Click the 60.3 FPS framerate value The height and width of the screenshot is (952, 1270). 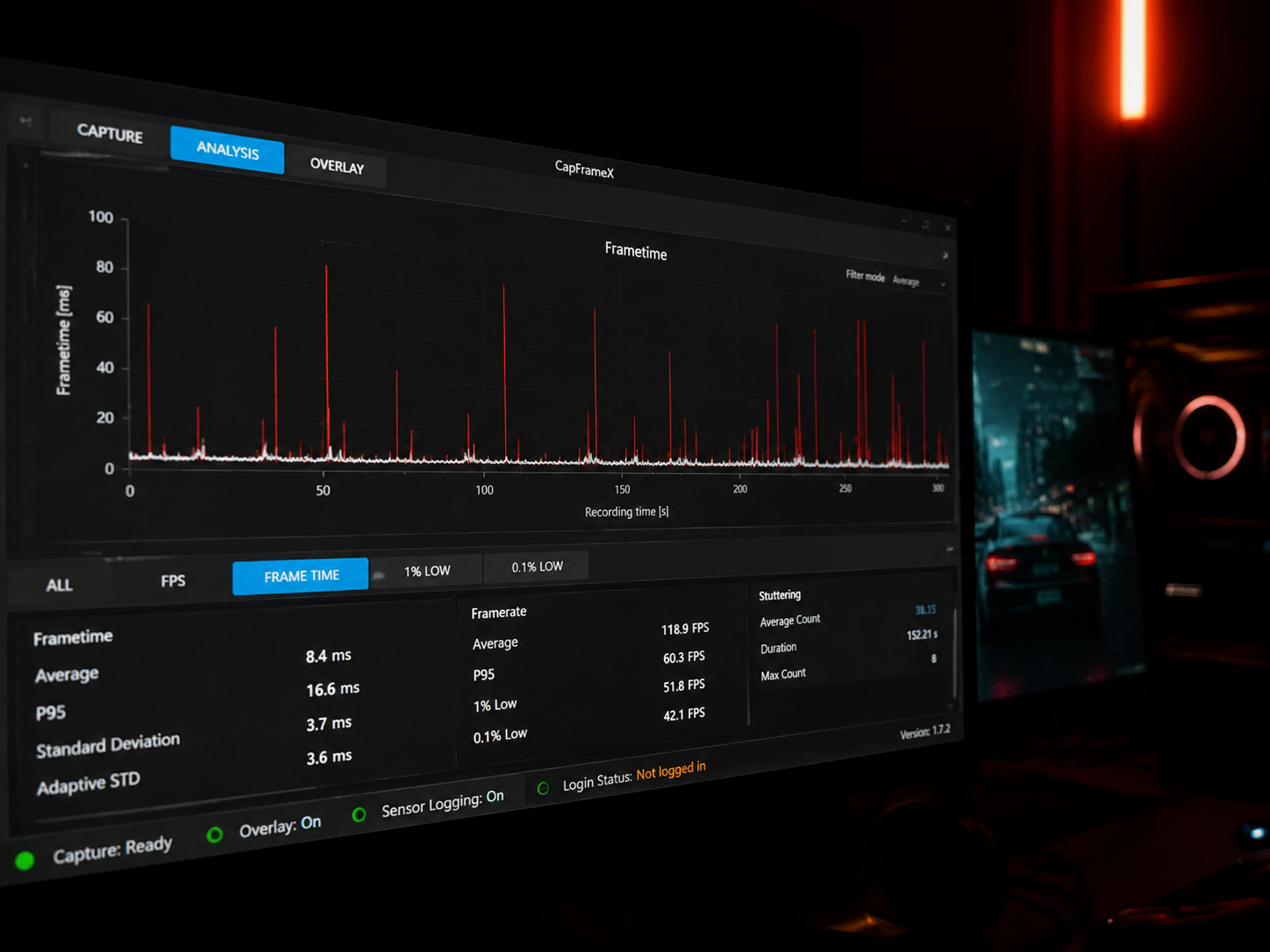[684, 657]
